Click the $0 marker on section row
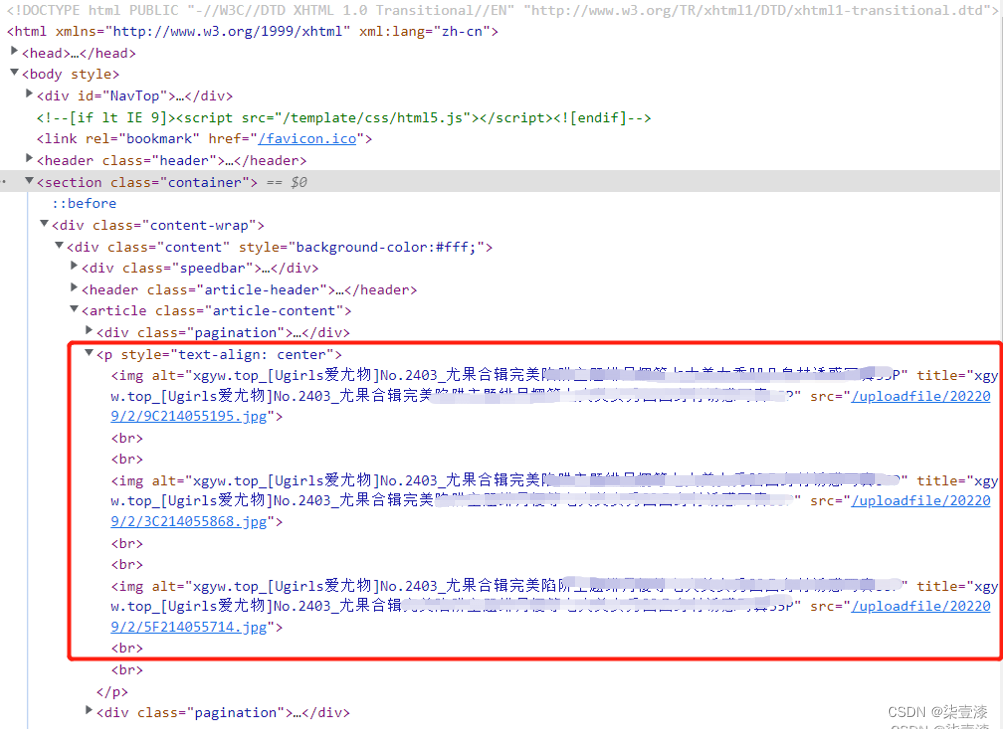1003x729 pixels. (299, 182)
